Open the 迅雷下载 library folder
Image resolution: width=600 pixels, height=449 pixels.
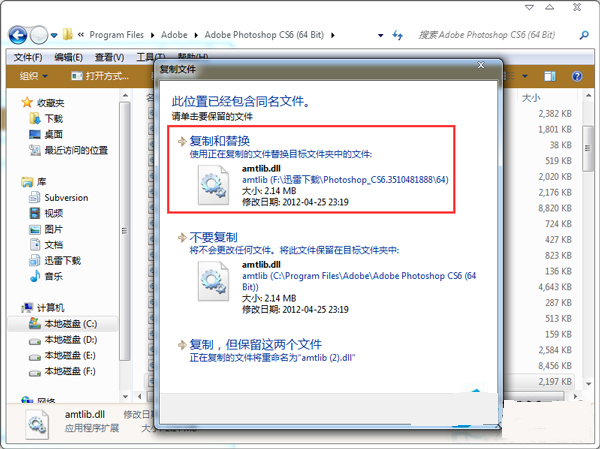[x=61, y=260]
